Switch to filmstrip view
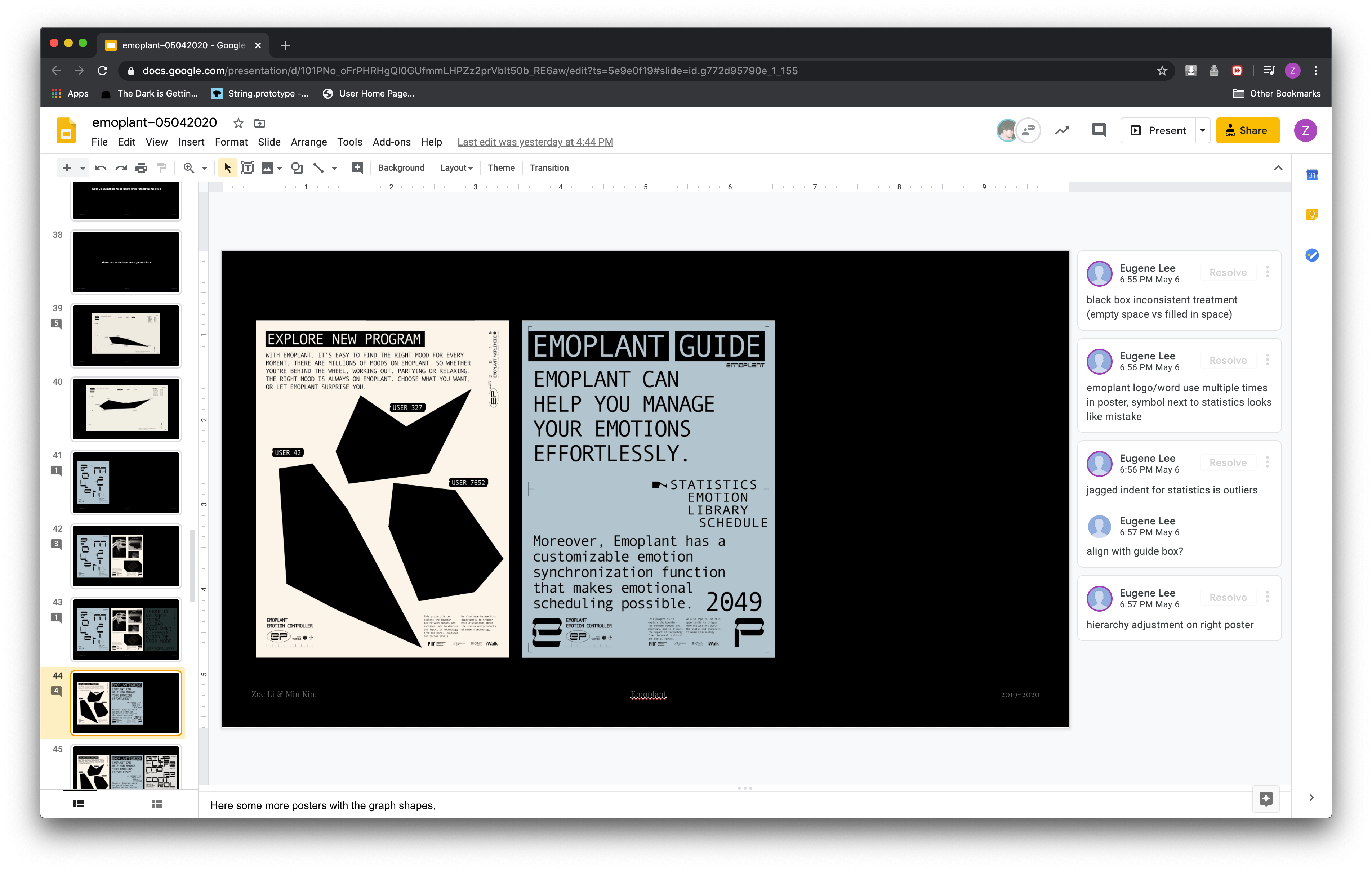The image size is (1372, 871). pos(79,803)
